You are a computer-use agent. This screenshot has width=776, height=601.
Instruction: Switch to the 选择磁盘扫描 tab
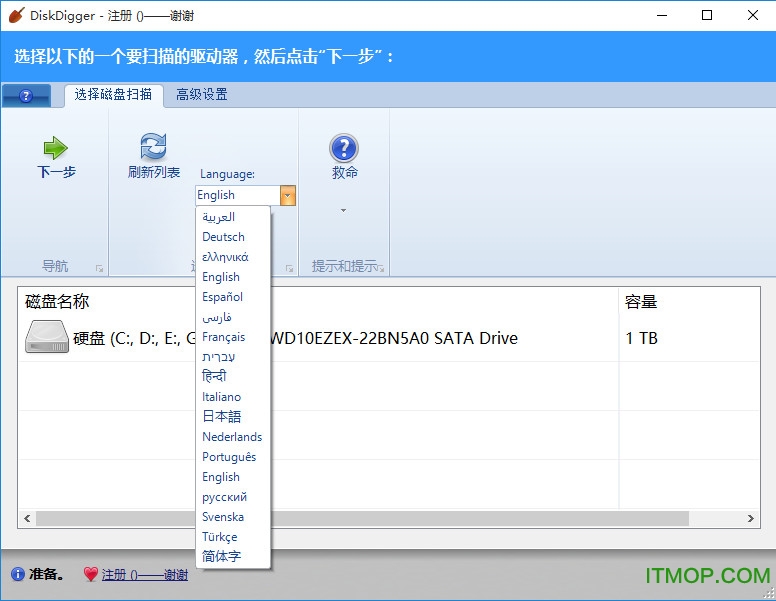pyautogui.click(x=113, y=94)
